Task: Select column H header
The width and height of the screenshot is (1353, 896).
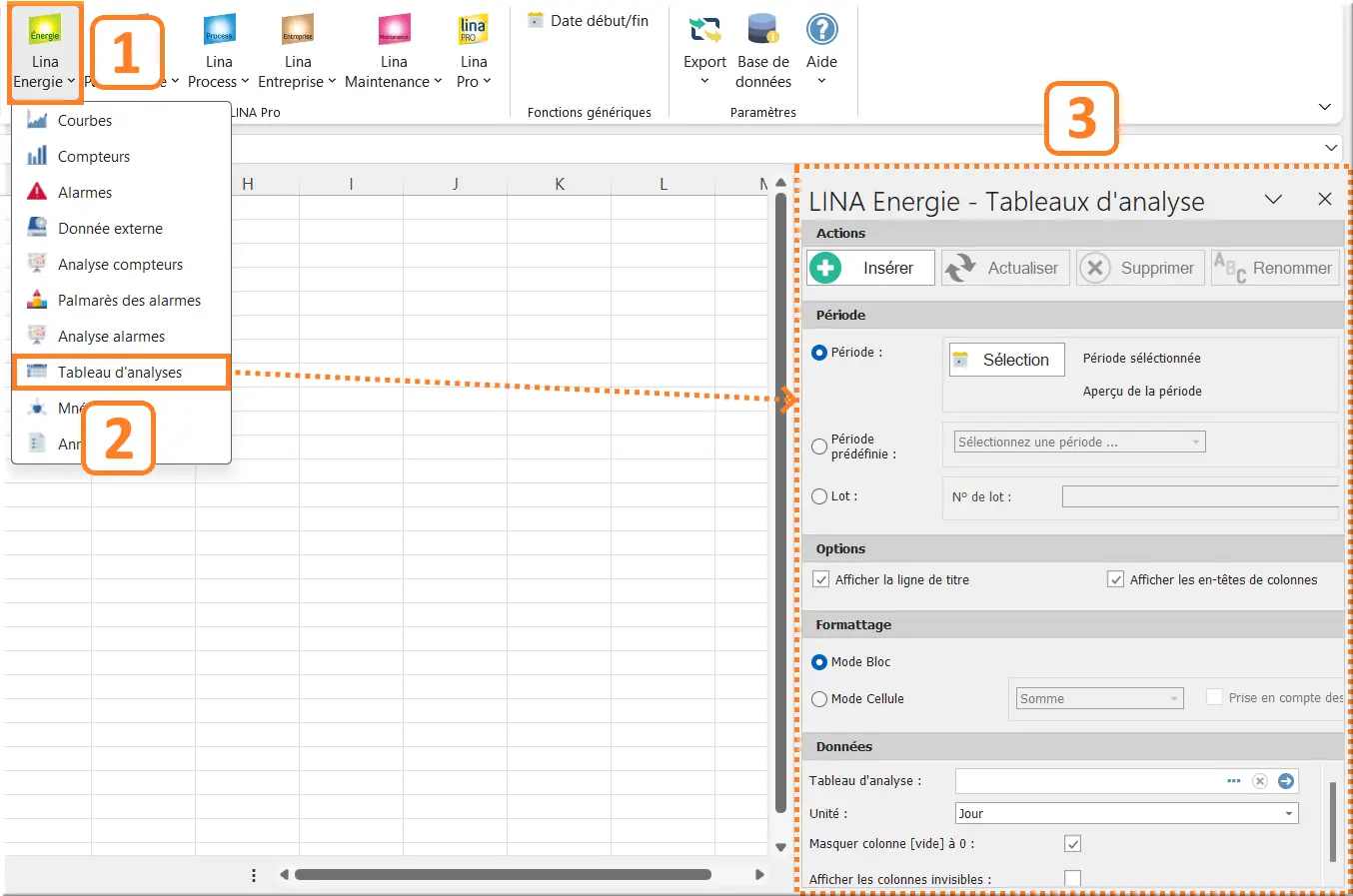Action: point(248,184)
